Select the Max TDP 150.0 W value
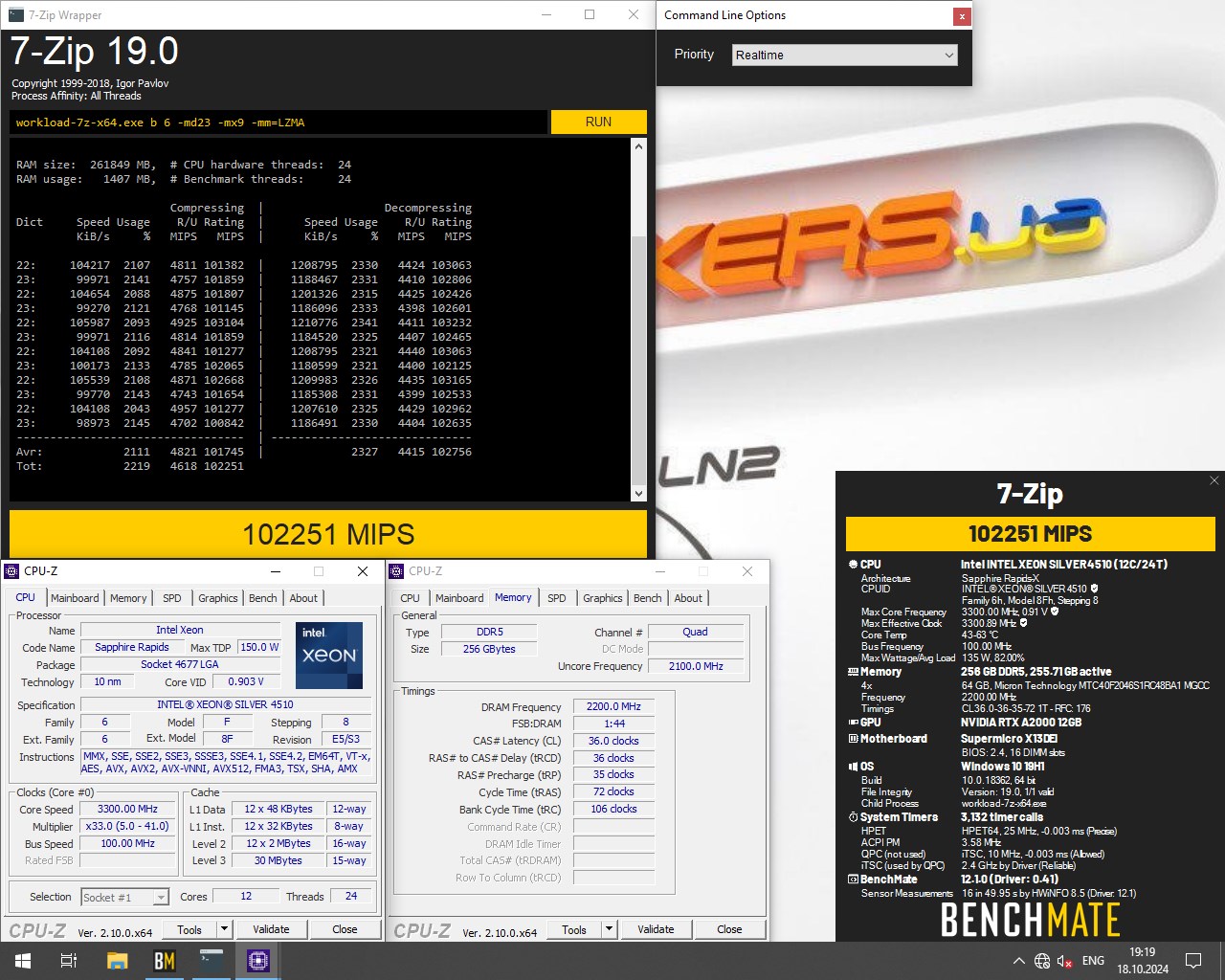 point(259,647)
